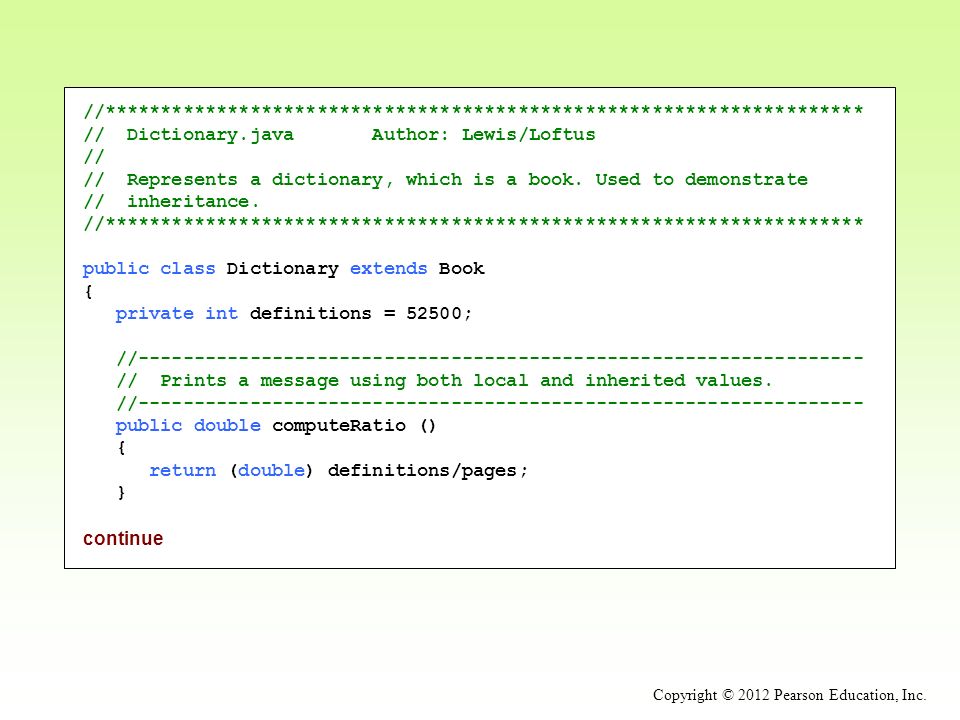Image resolution: width=960 pixels, height=720 pixels.
Task: Click the 'inheritance.' comment line
Action: click(171, 201)
